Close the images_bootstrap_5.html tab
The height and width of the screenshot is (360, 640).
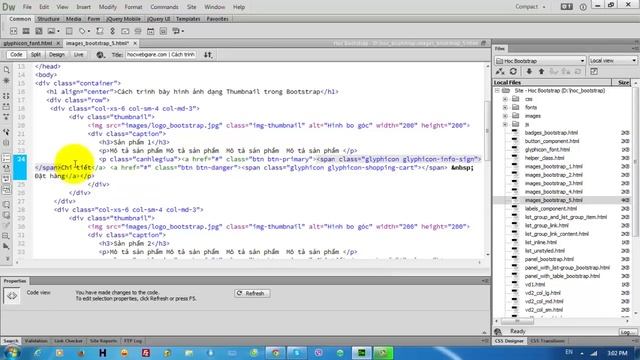tap(135, 43)
